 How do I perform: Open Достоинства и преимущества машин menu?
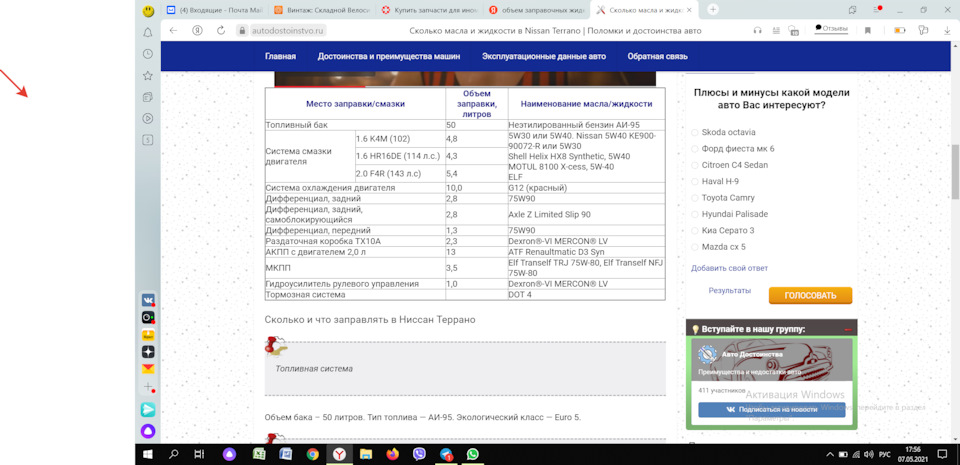389,56
